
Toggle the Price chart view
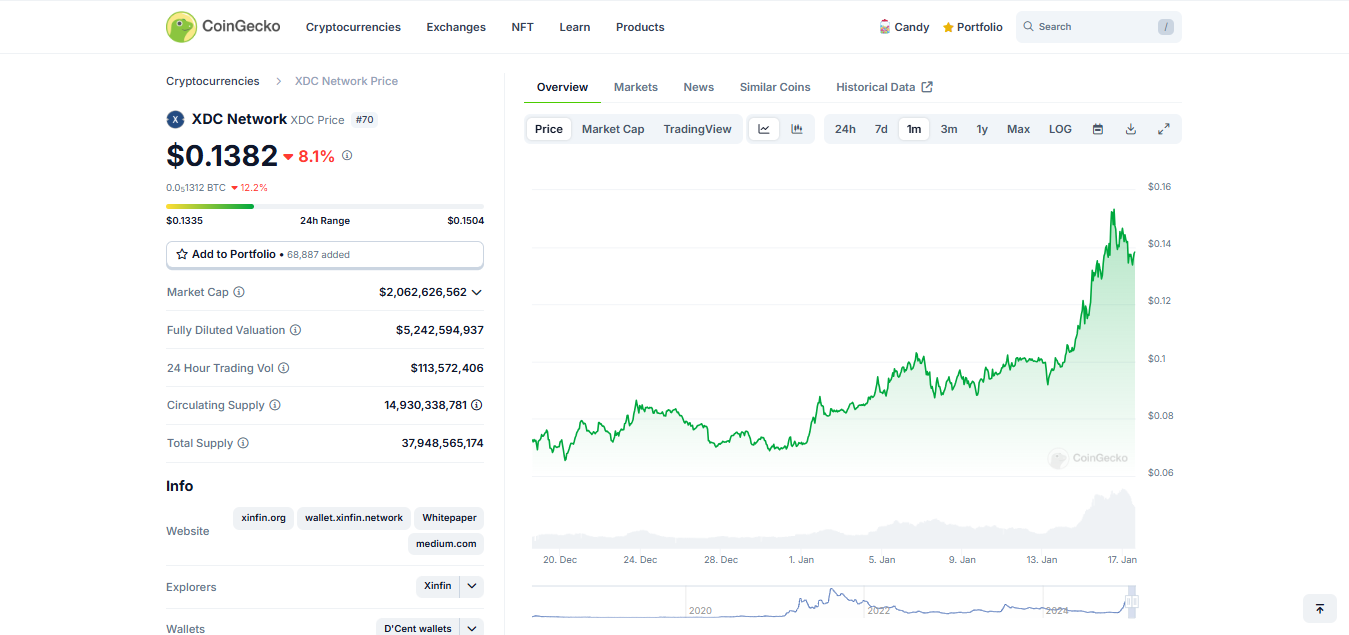549,129
